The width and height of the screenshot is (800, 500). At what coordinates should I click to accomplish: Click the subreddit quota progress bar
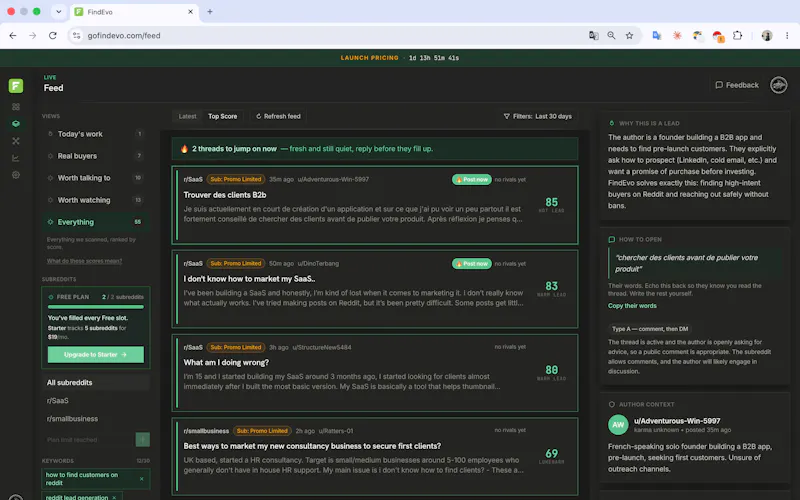pos(95,307)
